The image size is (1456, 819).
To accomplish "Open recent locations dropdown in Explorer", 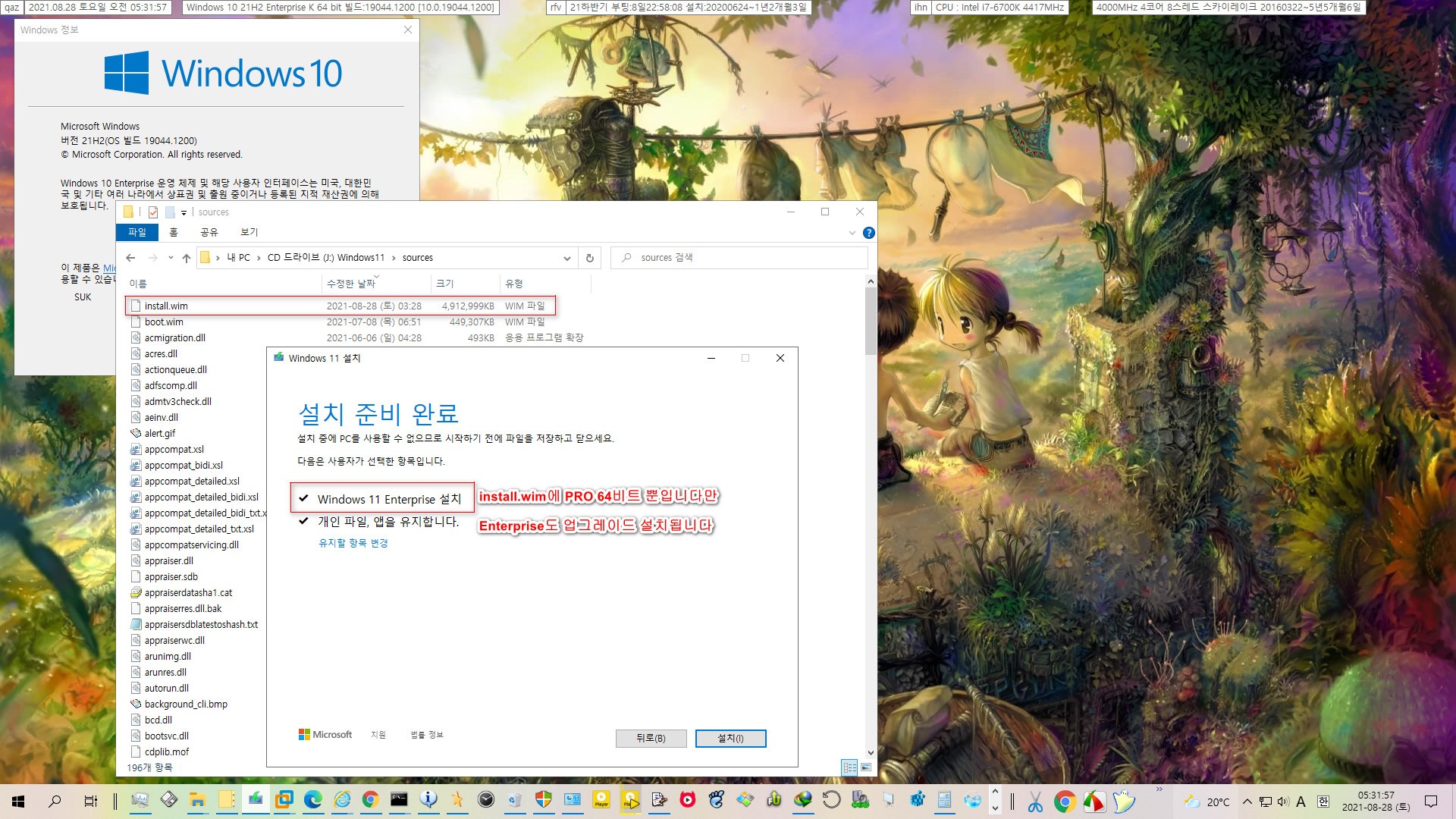I will 171,258.
